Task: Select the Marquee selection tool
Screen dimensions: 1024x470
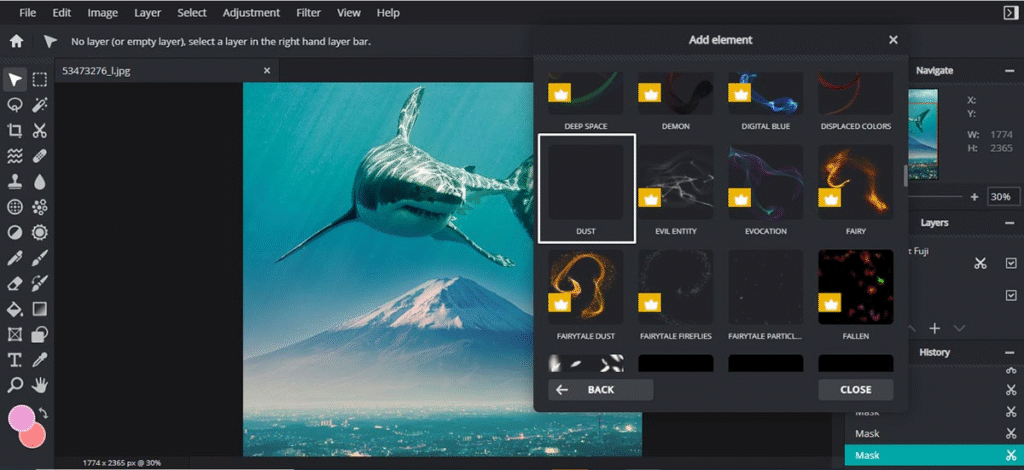Action: pos(40,80)
